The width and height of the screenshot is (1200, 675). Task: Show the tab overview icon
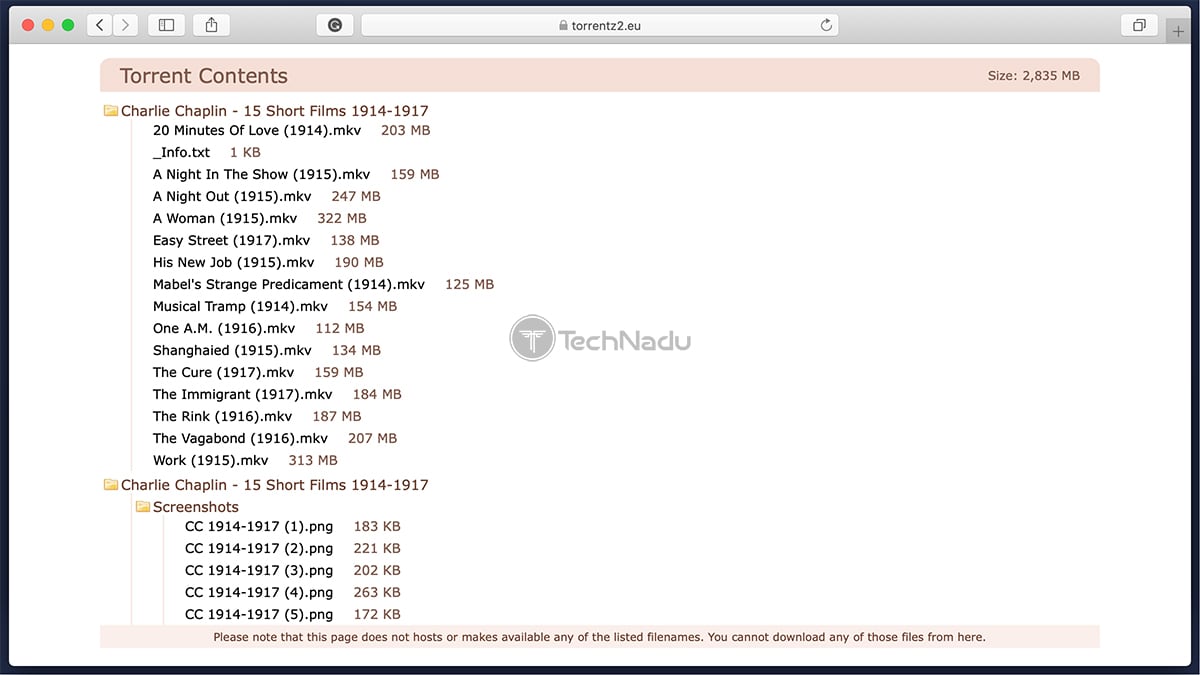tap(1138, 25)
